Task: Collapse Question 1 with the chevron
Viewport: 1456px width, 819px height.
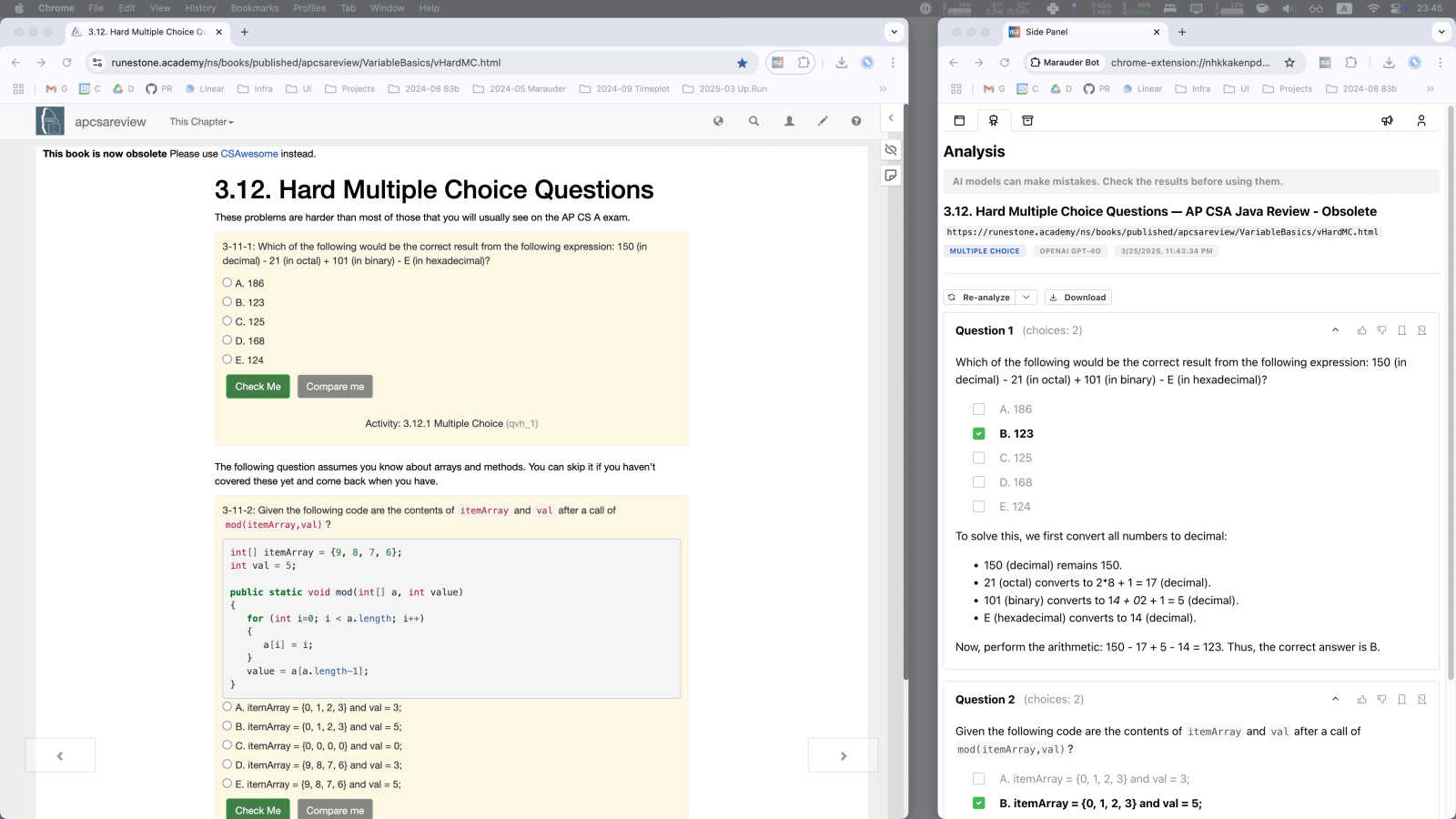Action: coord(1335,330)
